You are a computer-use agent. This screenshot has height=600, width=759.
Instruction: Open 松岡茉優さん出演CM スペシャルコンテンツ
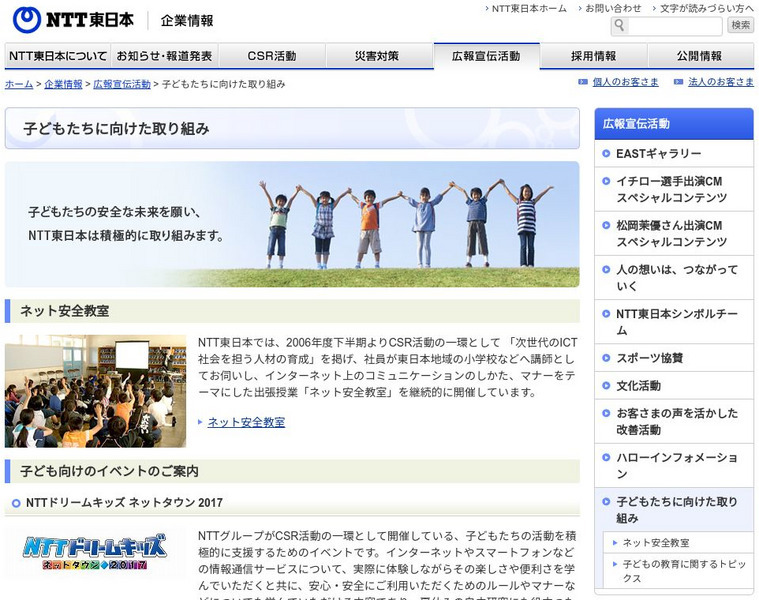[674, 234]
